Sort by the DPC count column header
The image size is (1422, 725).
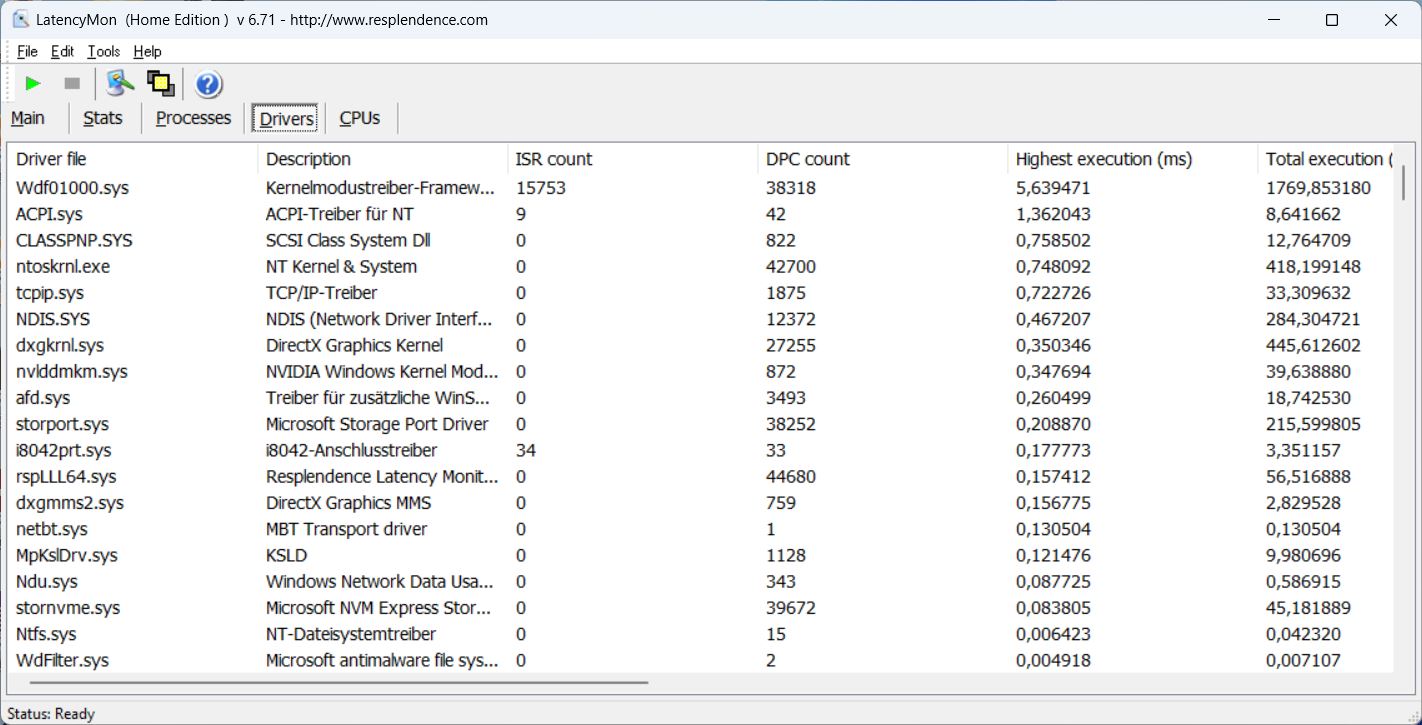coord(883,159)
